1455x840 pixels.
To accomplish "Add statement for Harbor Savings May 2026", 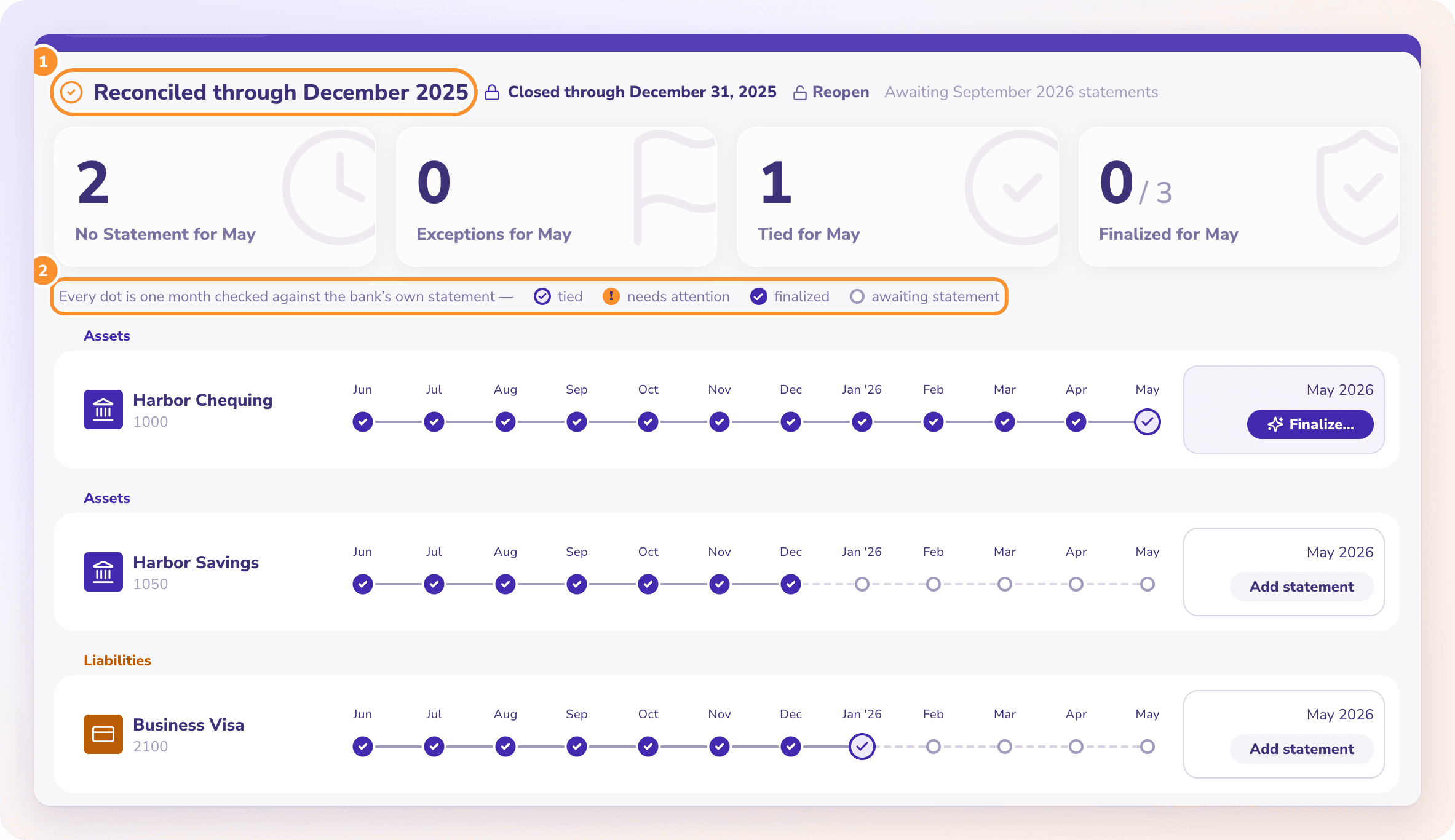I will (1301, 587).
